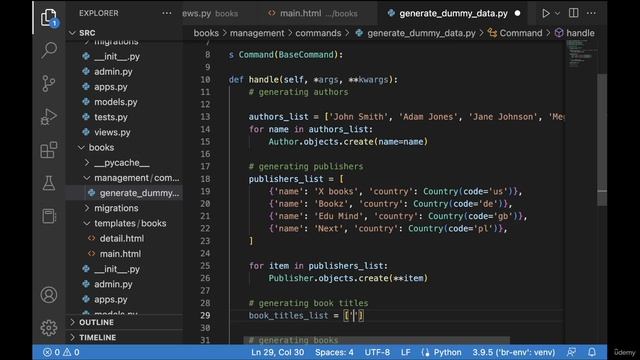Click "Author.objects.create(name=name)" on line 15
The image size is (640, 360).
click(x=348, y=142)
